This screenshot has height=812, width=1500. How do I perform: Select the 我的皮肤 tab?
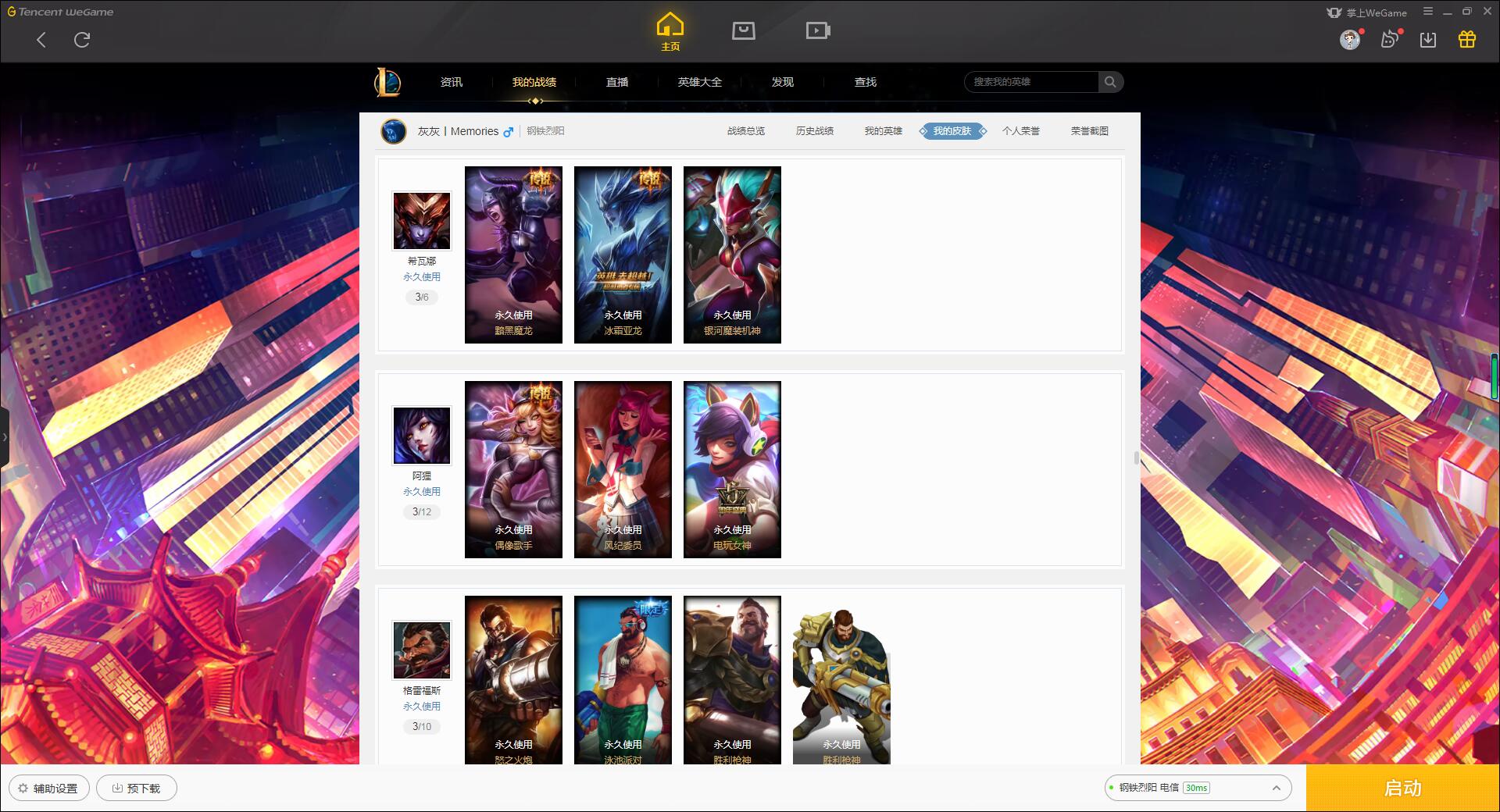[x=952, y=131]
